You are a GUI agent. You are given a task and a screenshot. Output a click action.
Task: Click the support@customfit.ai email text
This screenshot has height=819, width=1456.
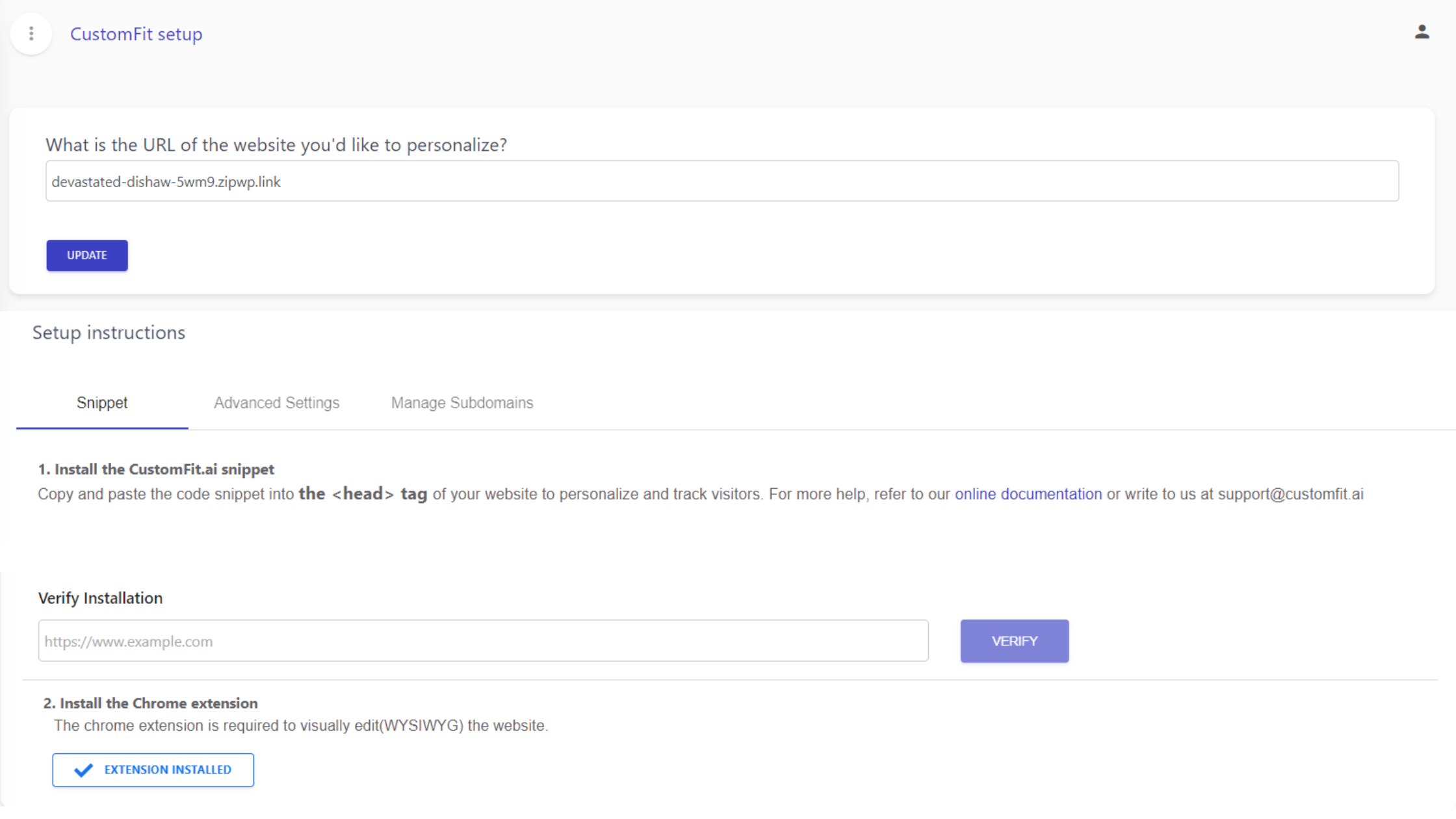pyautogui.click(x=1290, y=495)
